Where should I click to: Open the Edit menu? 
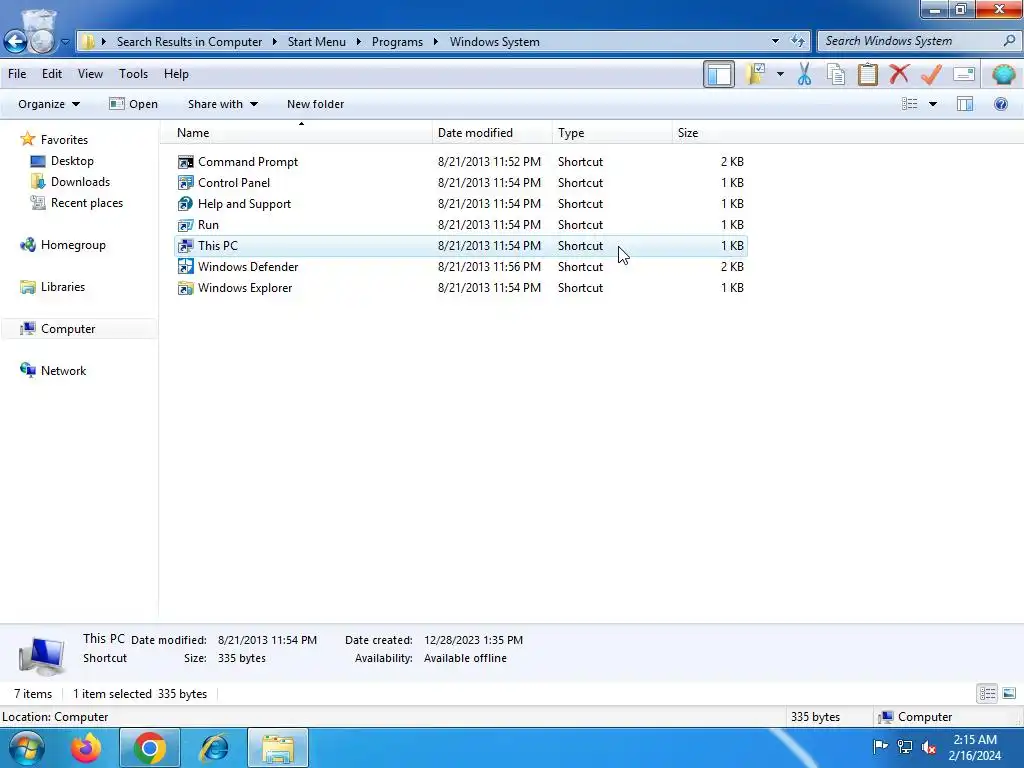click(x=52, y=74)
